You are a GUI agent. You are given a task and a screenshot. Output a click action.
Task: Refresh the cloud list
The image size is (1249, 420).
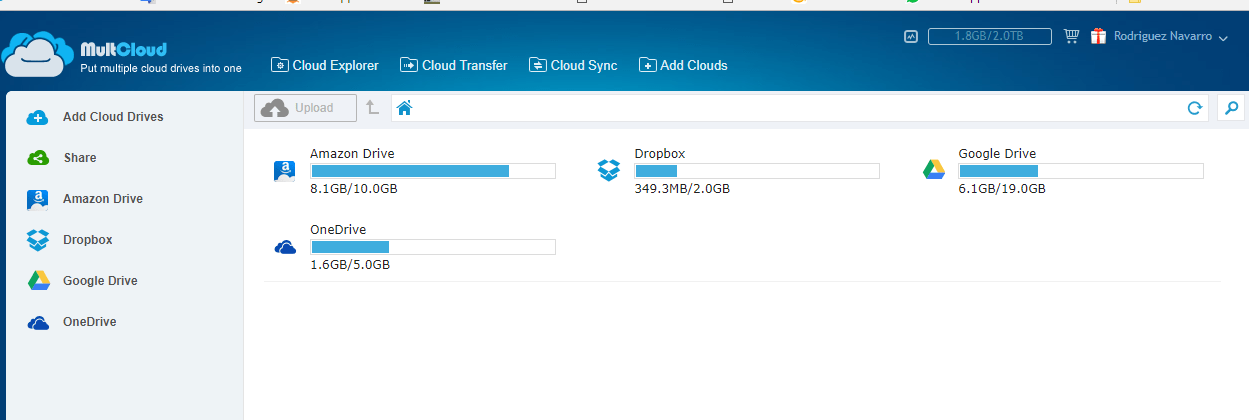(1193, 108)
